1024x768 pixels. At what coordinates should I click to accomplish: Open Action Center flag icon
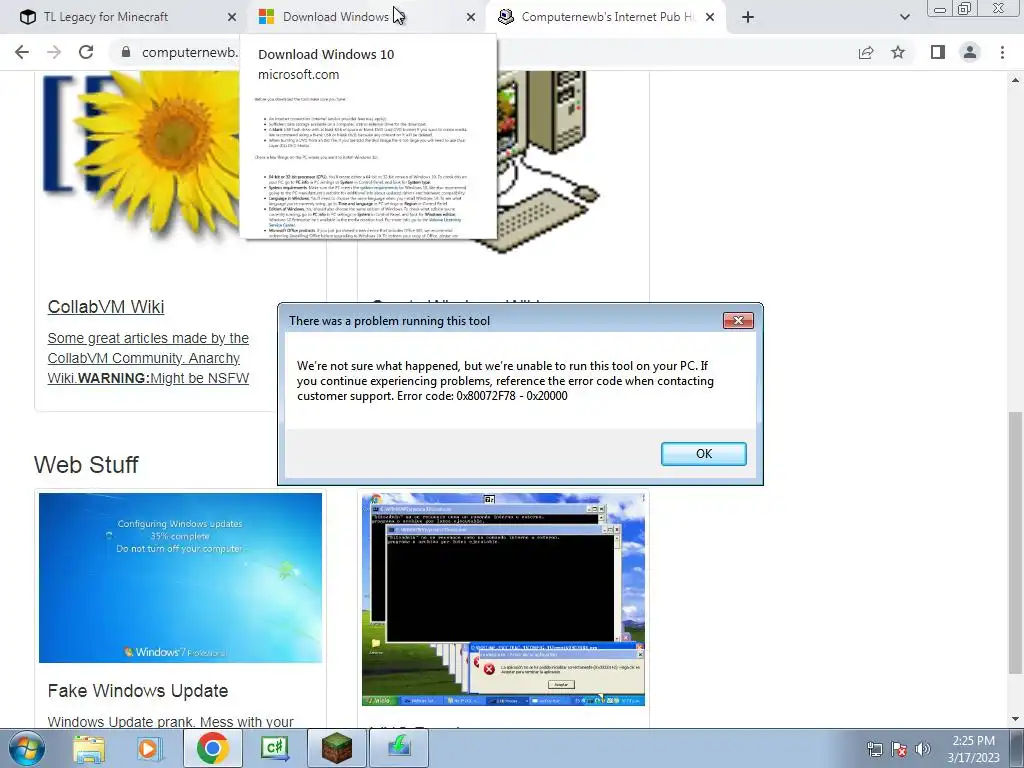tap(899, 749)
